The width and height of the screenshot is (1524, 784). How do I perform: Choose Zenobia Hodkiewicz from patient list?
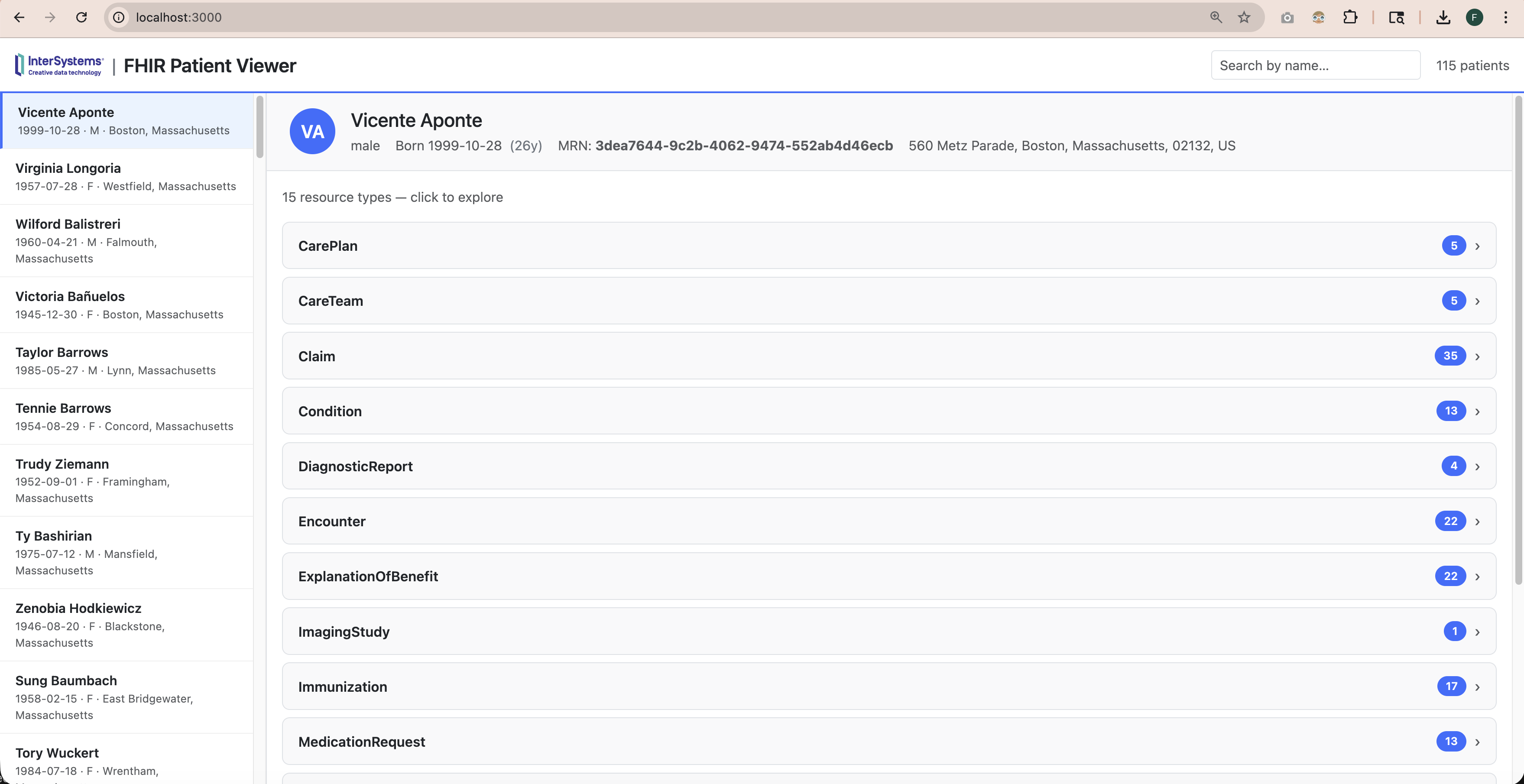[126, 624]
